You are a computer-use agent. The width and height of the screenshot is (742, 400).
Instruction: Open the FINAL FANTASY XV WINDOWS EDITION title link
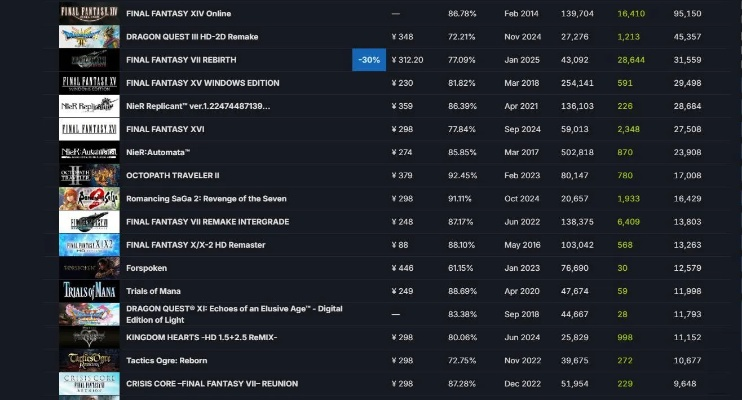coord(203,83)
